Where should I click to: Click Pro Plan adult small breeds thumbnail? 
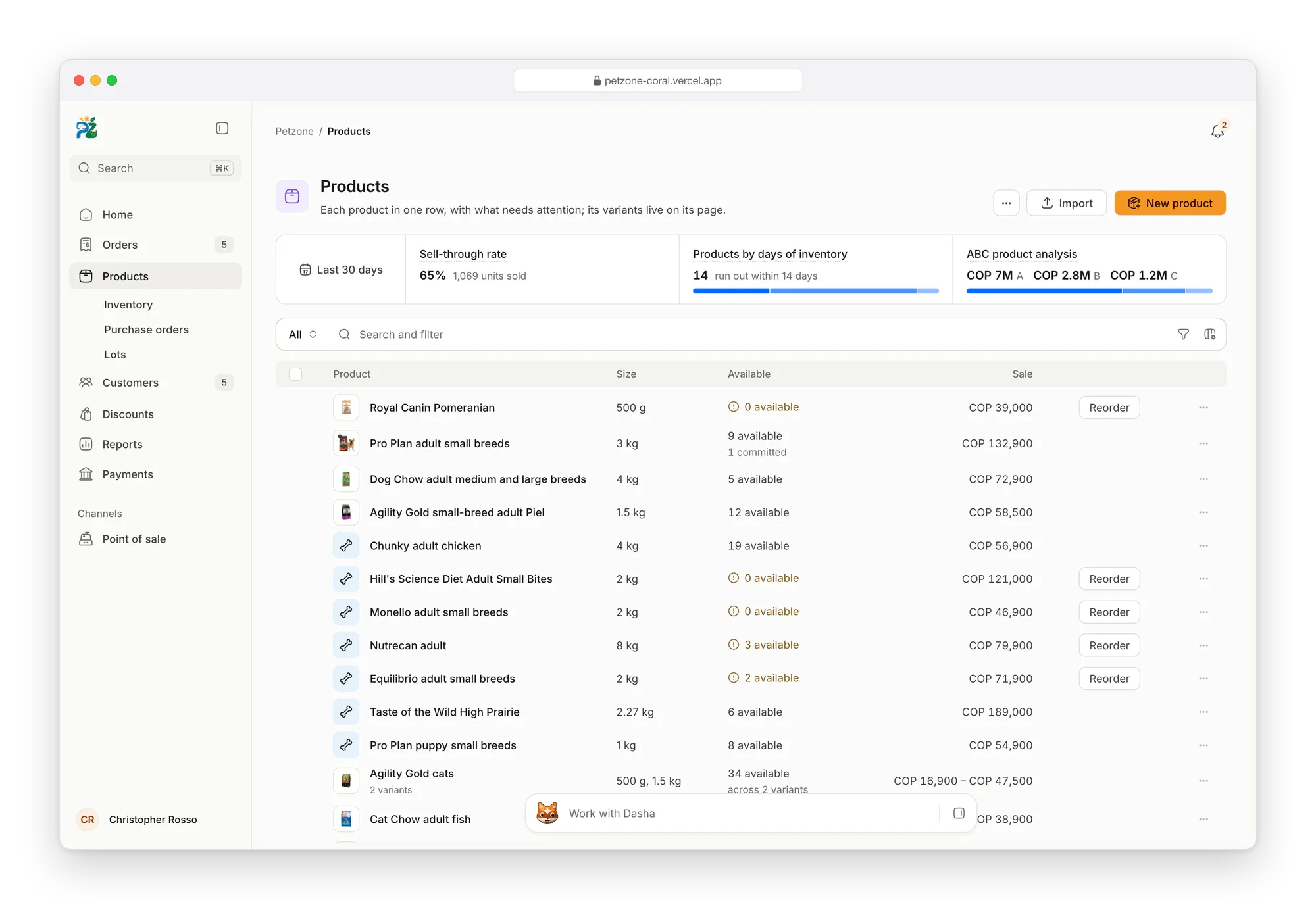click(346, 443)
